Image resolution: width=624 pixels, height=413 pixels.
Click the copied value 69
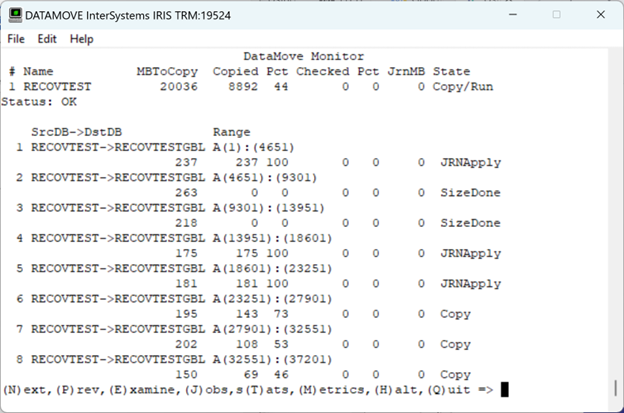[251, 374]
